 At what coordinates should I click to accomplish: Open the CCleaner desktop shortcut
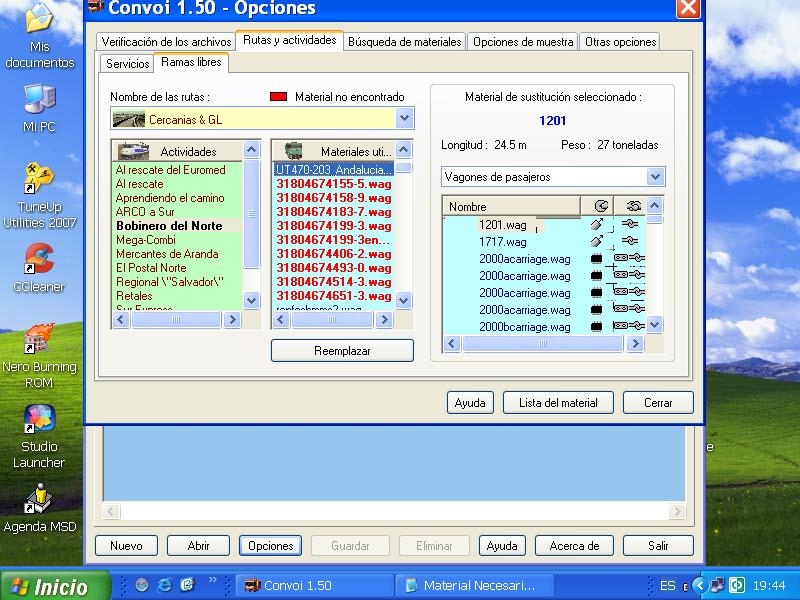39,259
